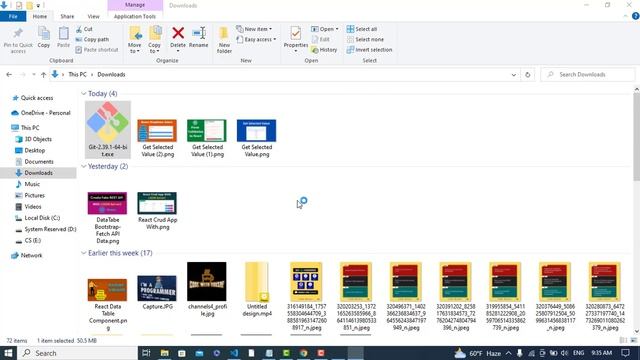640x360 pixels.
Task: Open Pictures in the sidebar
Action: (34, 196)
